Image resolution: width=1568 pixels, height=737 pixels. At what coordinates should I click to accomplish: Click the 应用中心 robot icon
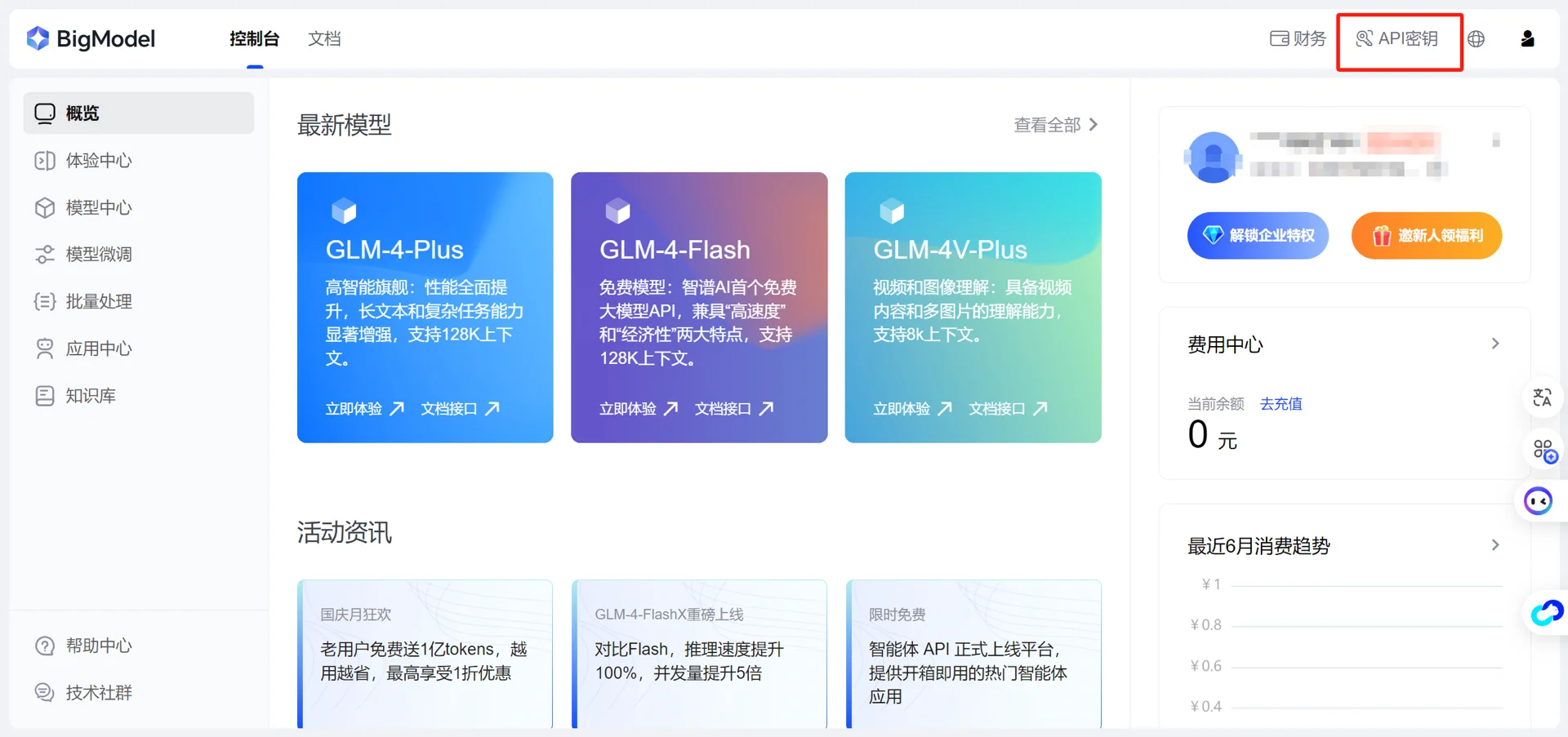point(45,349)
